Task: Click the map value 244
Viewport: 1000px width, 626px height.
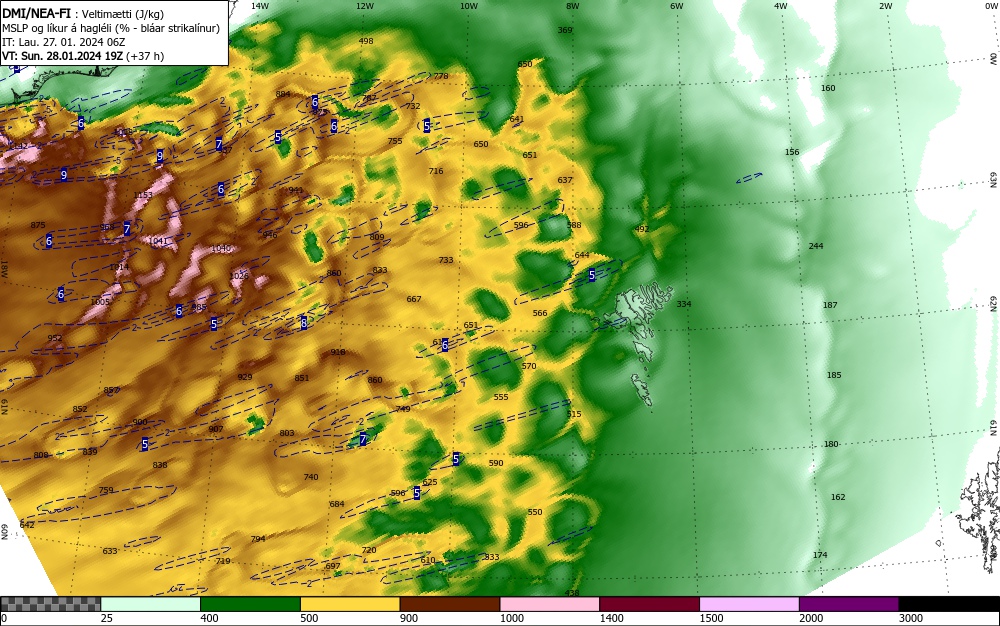Action: pos(816,245)
